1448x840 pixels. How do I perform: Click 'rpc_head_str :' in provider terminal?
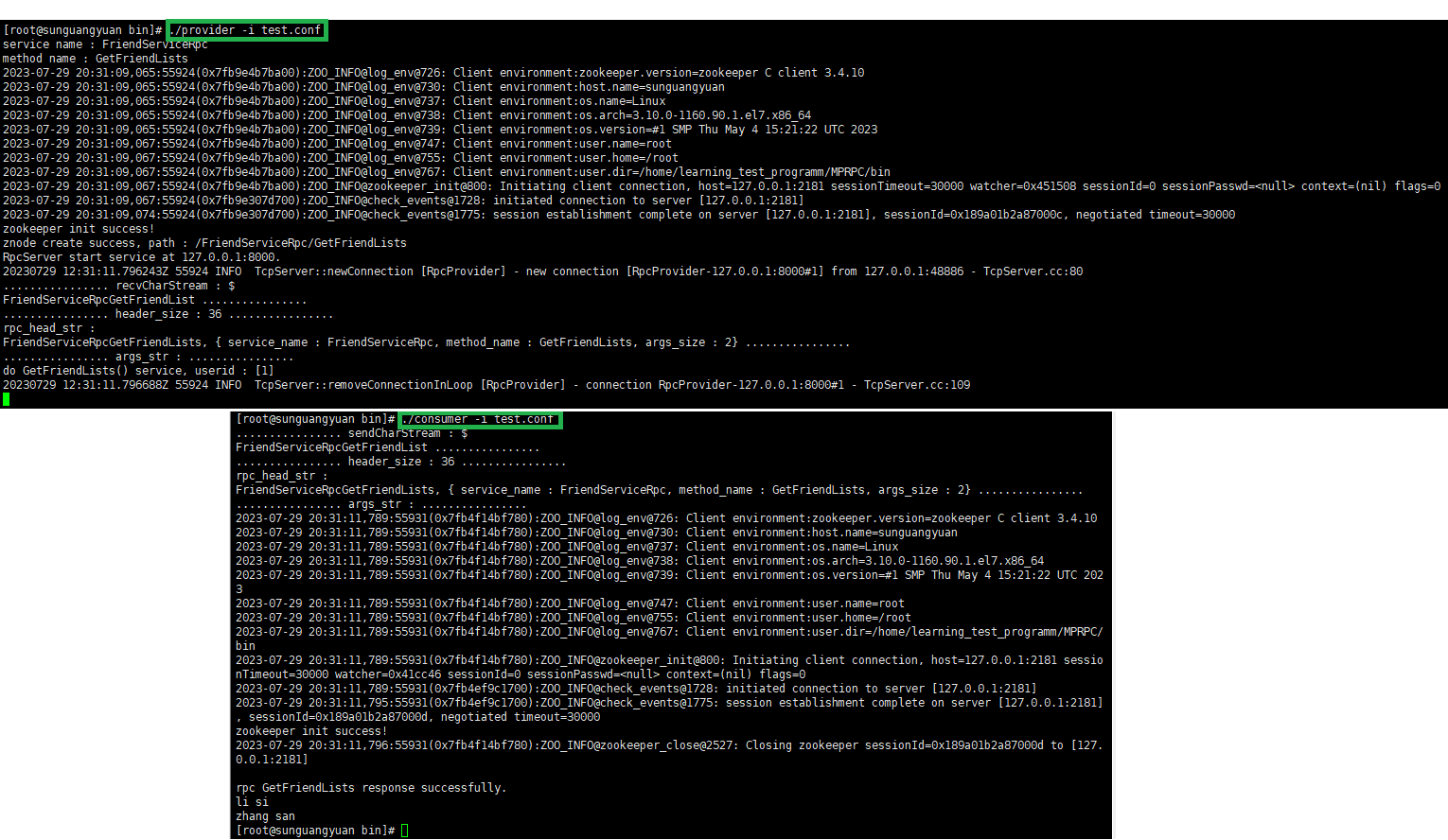[x=49, y=328]
